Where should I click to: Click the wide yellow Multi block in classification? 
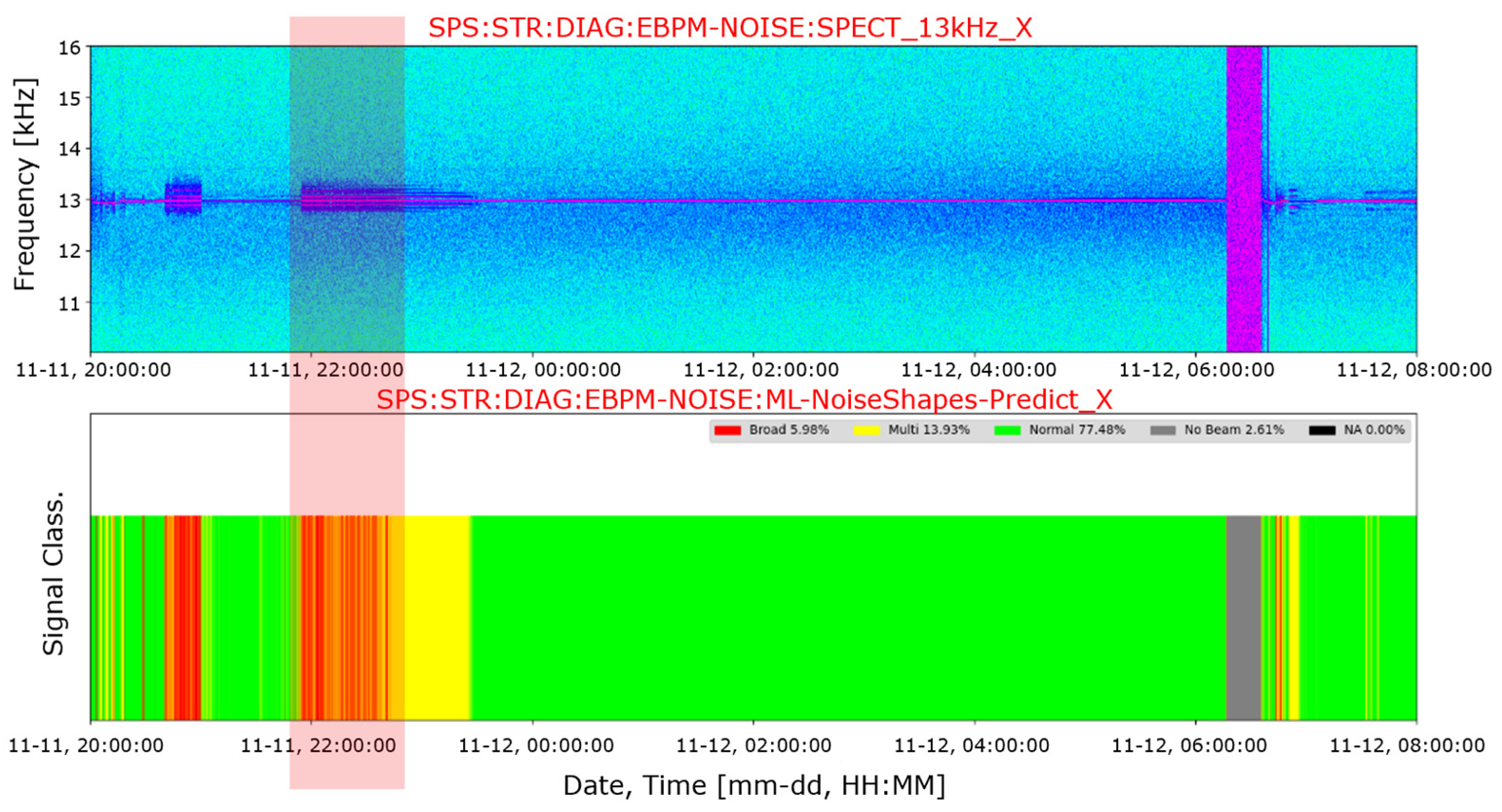(437, 618)
